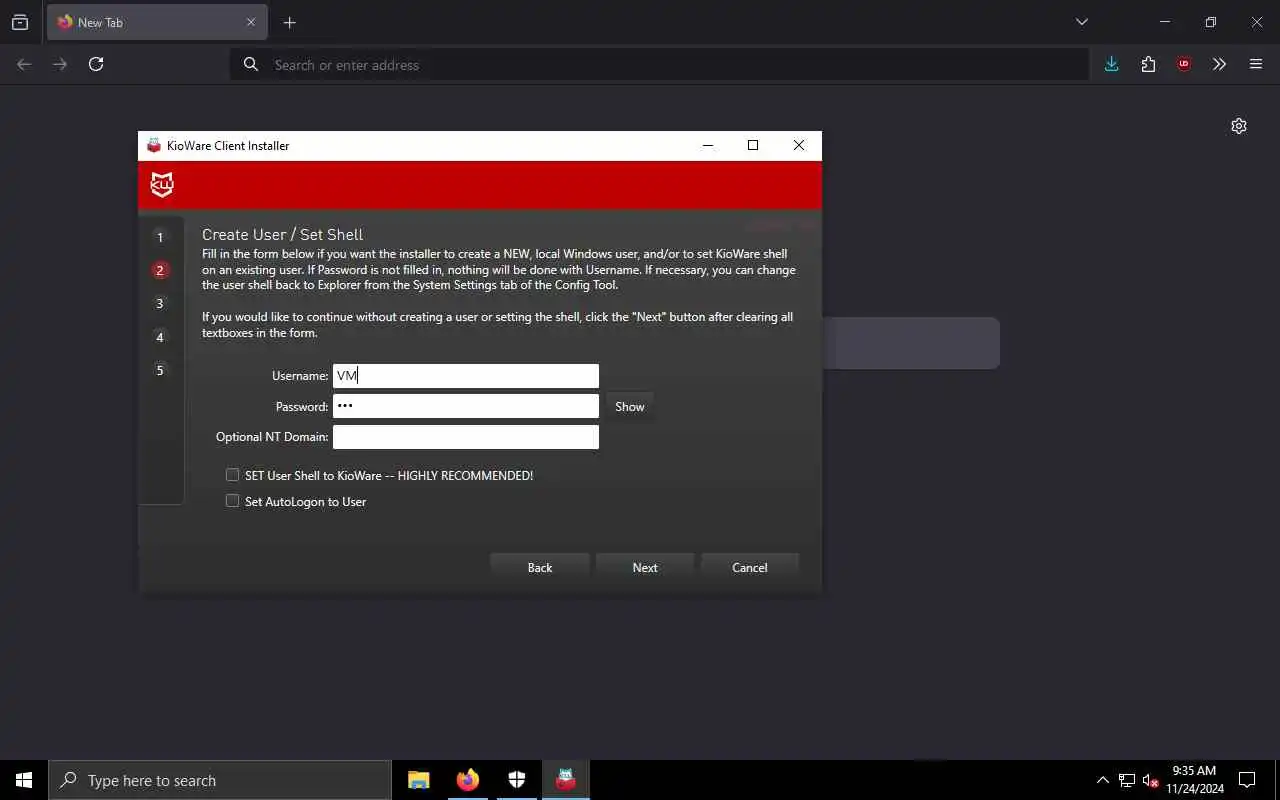Screen dimensions: 1280x800
Task: Show hidden system tray icons
Action: pos(1103,780)
